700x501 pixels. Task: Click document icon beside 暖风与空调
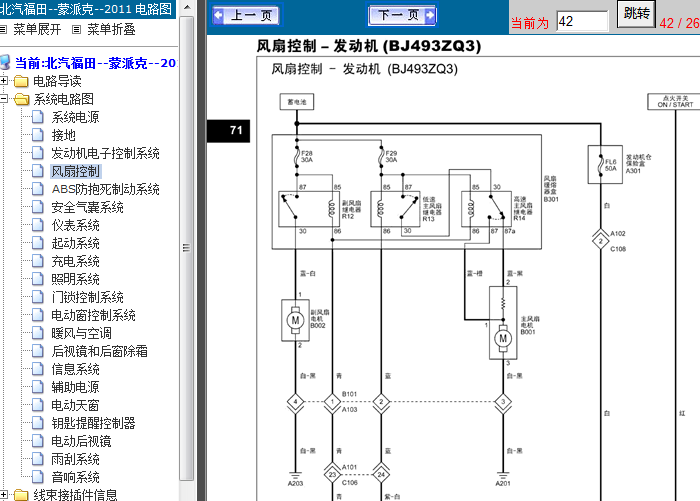38,333
